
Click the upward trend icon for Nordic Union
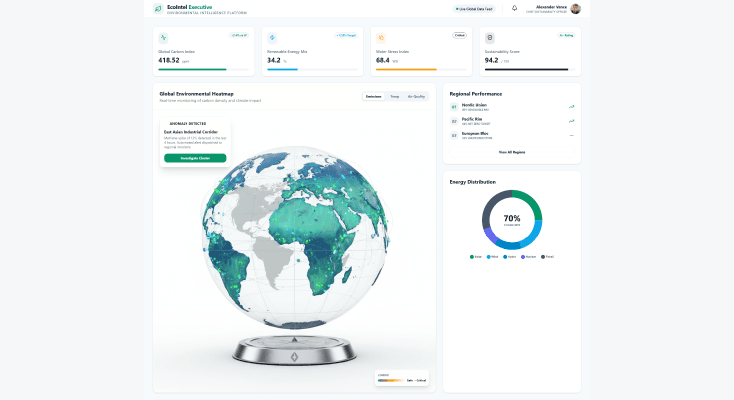point(572,107)
